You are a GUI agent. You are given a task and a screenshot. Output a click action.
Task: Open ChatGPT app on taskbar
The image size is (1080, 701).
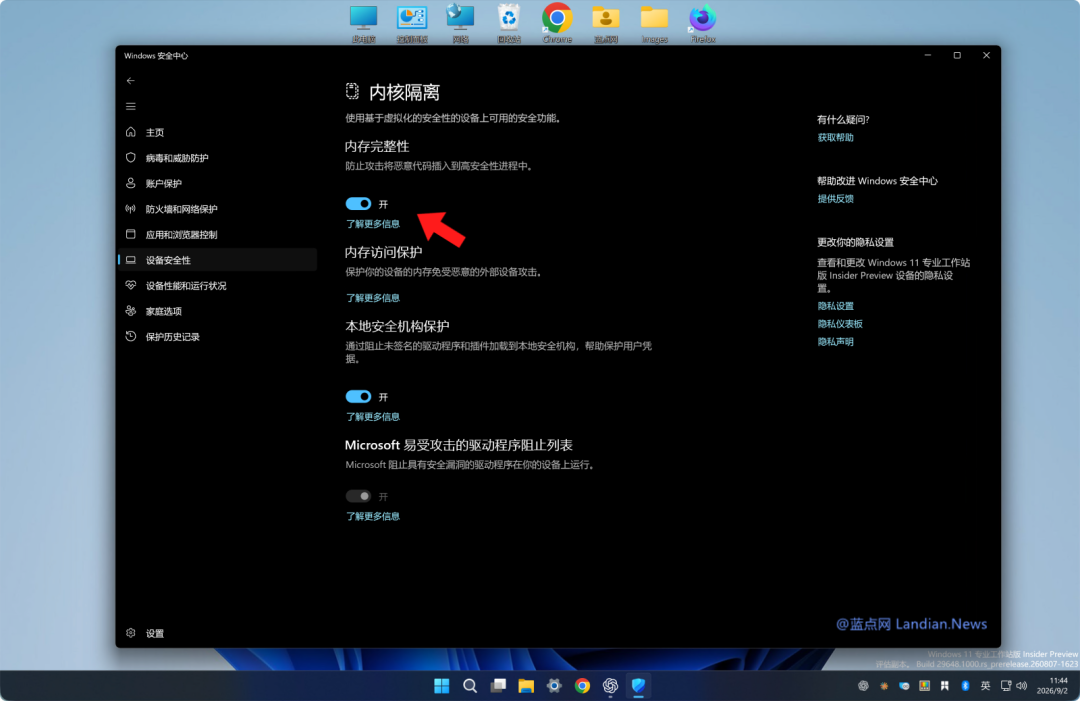[610, 686]
